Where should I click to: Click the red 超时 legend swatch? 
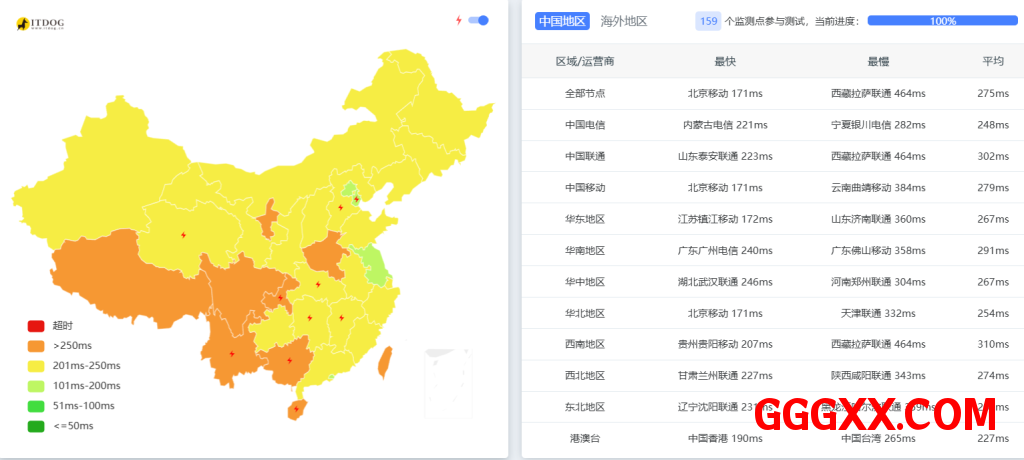click(x=36, y=326)
